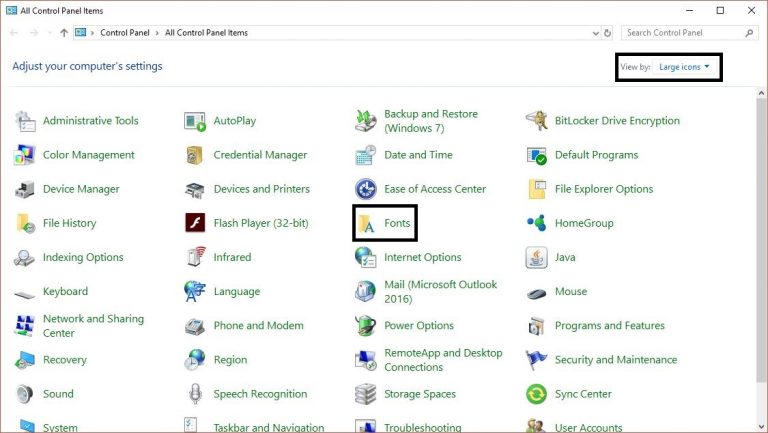768x433 pixels.
Task: Click the Programs and Features icon
Action: click(x=536, y=326)
